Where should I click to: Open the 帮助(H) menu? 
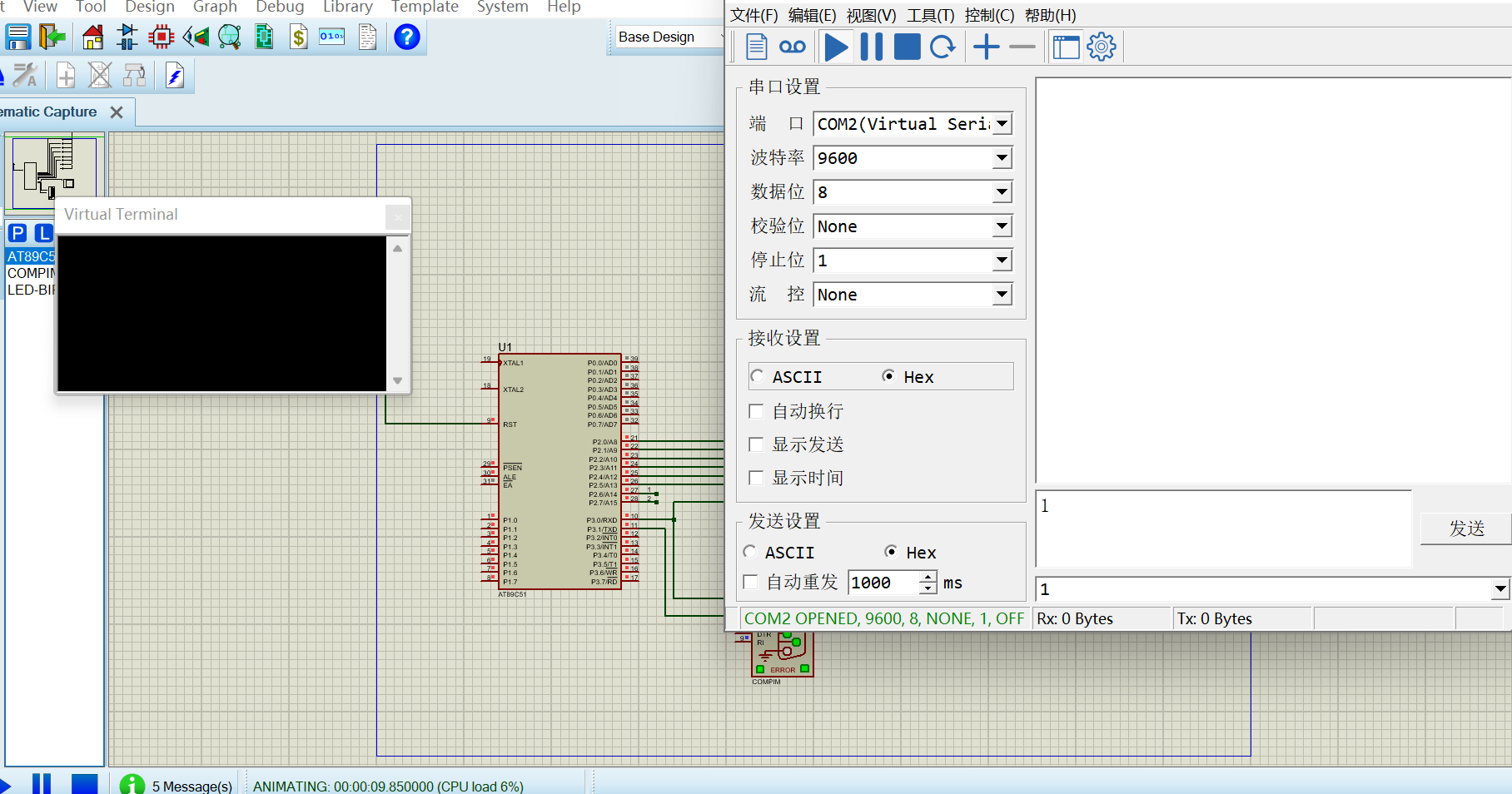tap(1050, 15)
